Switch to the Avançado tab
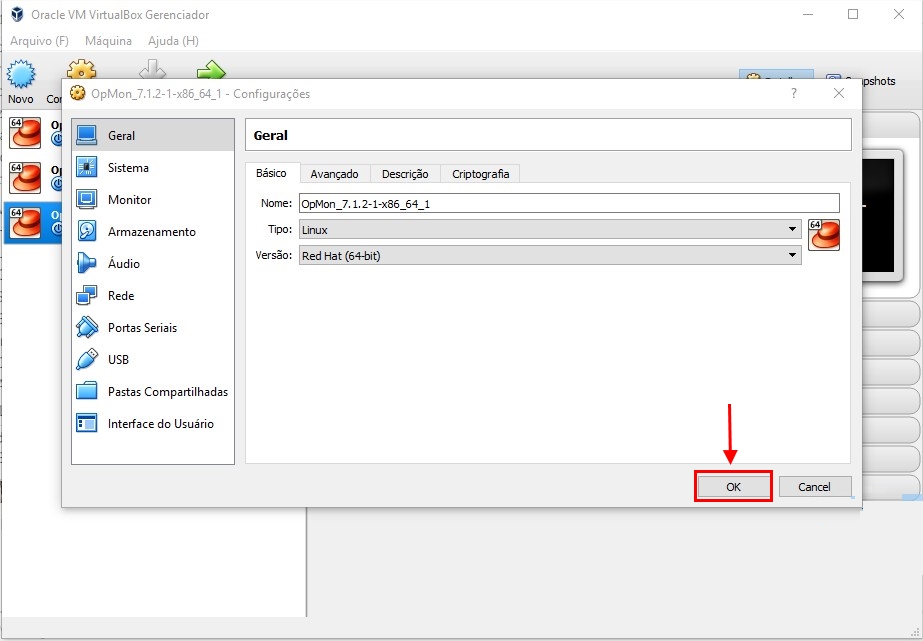This screenshot has height=641, width=923. coord(334,174)
